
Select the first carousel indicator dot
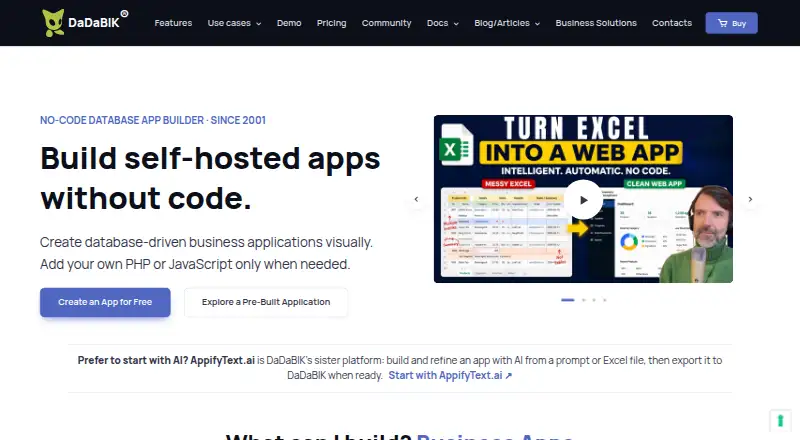[568, 300]
